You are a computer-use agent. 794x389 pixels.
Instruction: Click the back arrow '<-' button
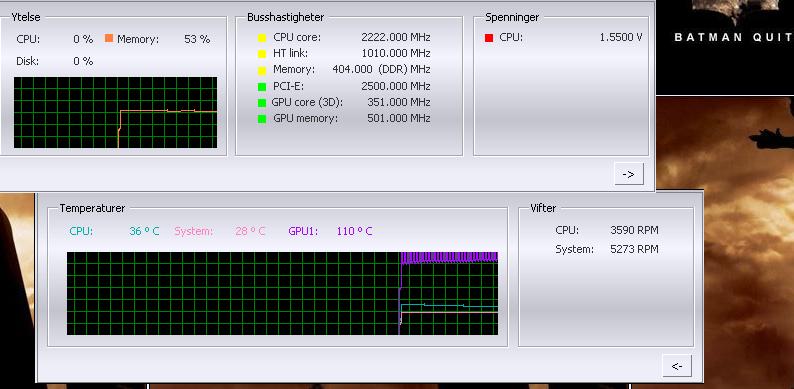(677, 366)
